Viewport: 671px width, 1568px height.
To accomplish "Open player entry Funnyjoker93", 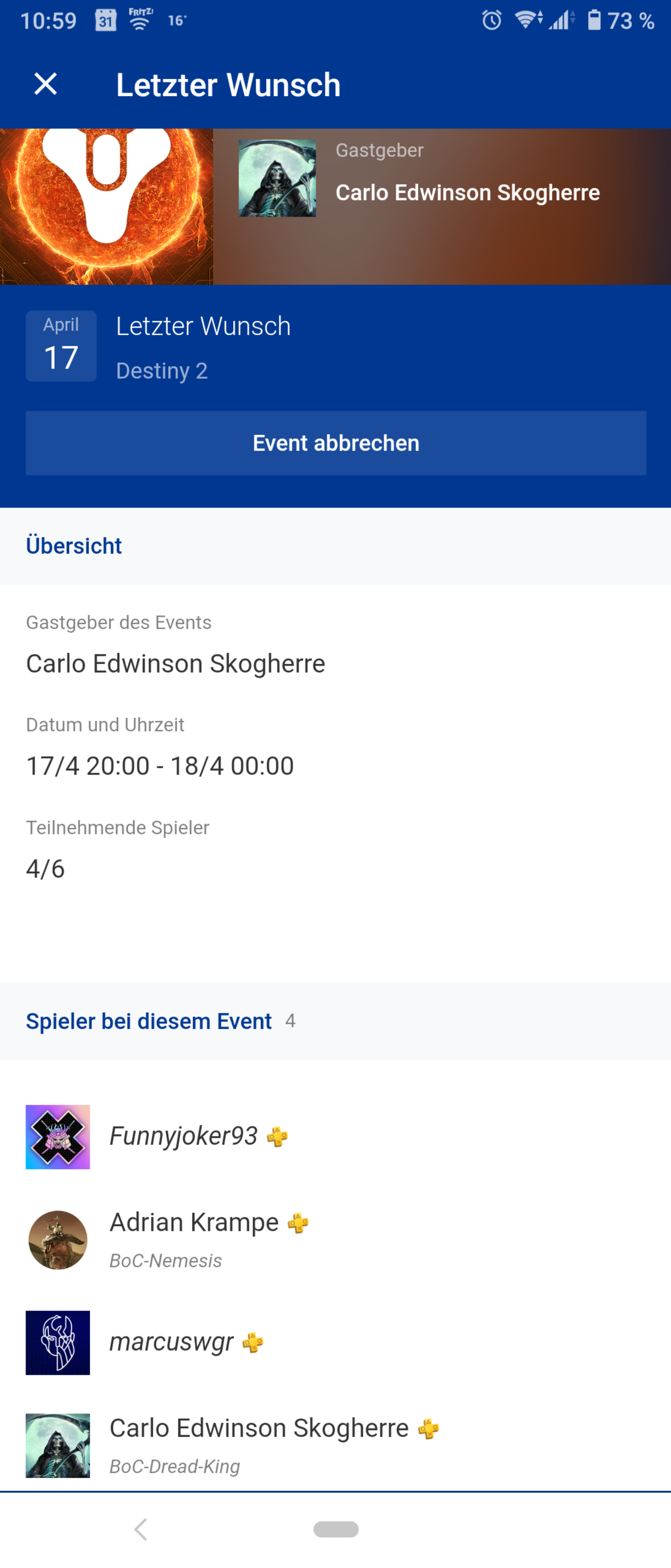I will [x=183, y=1136].
